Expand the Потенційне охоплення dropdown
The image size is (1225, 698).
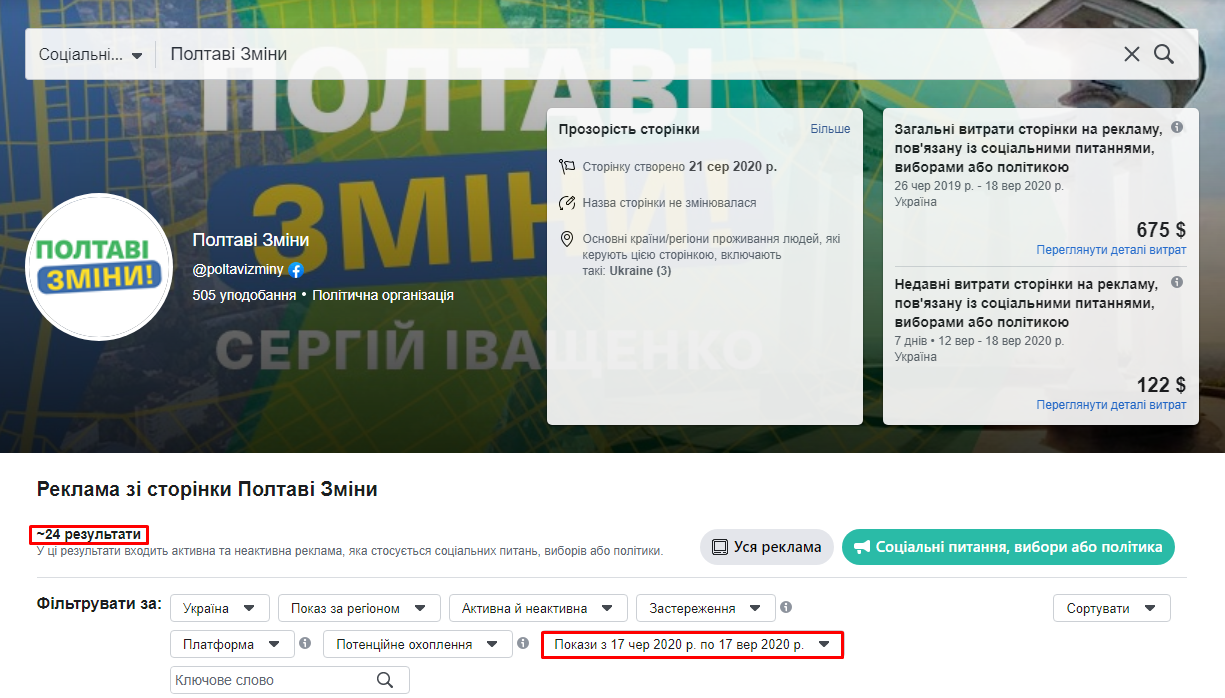point(418,644)
